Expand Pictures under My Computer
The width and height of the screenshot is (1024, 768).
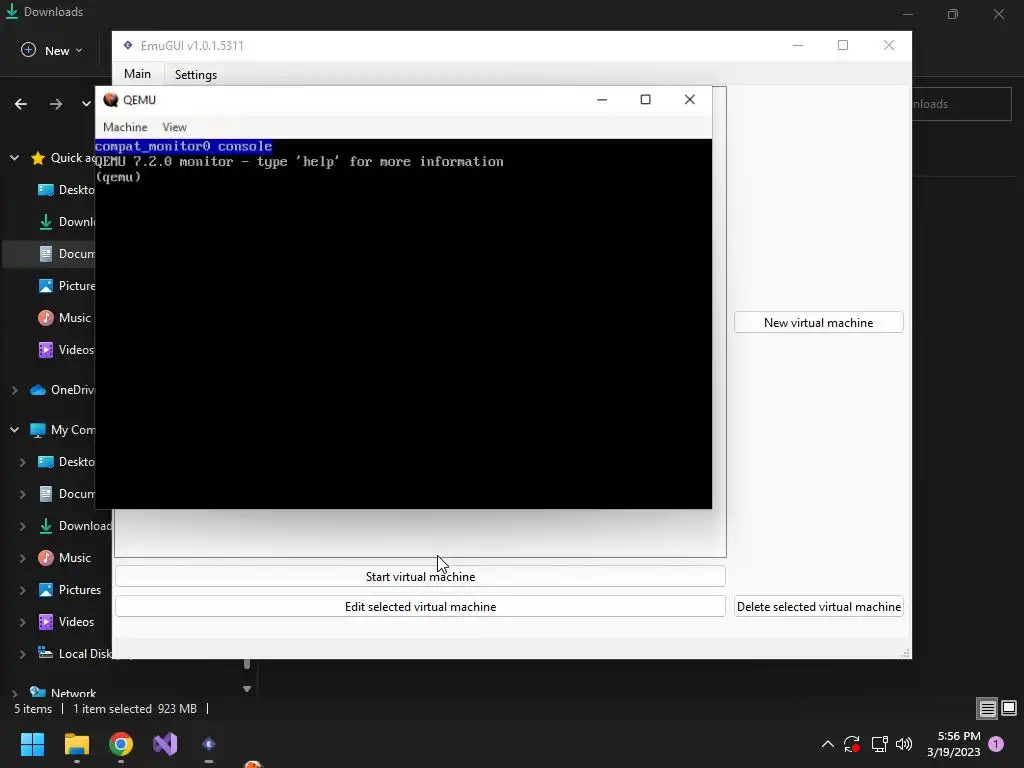point(22,590)
